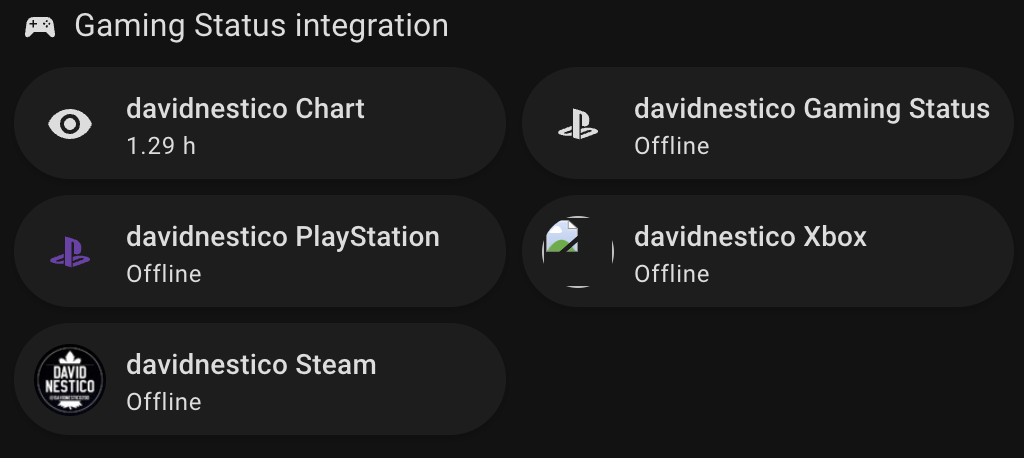Click the white PlayStation logo on Gaming Status tile
This screenshot has height=458, width=1024.
[x=578, y=123]
